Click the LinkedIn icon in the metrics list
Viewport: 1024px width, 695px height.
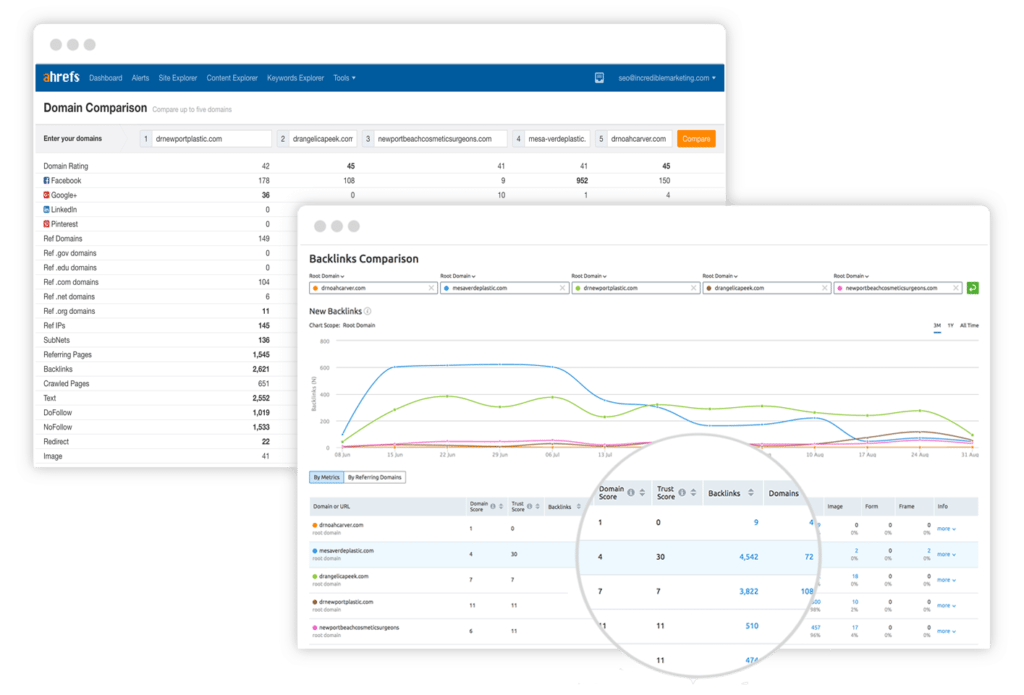(x=46, y=210)
